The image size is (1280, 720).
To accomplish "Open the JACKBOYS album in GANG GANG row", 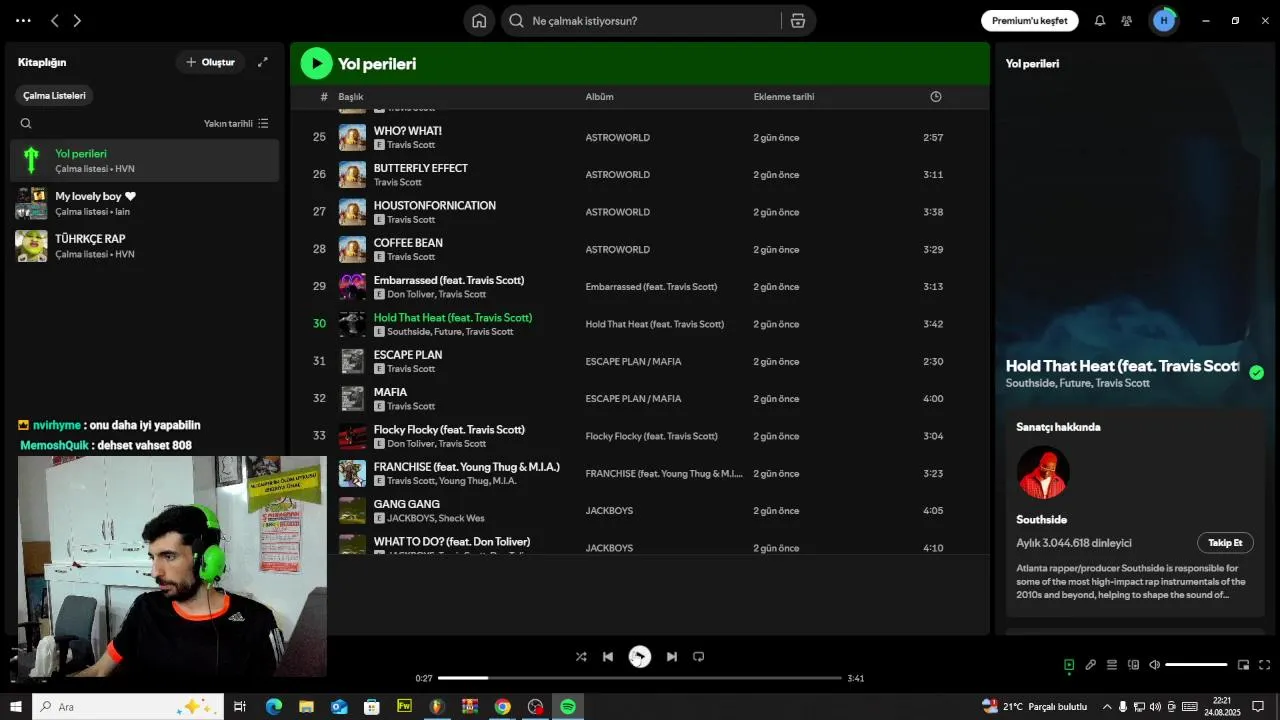I will tap(609, 511).
